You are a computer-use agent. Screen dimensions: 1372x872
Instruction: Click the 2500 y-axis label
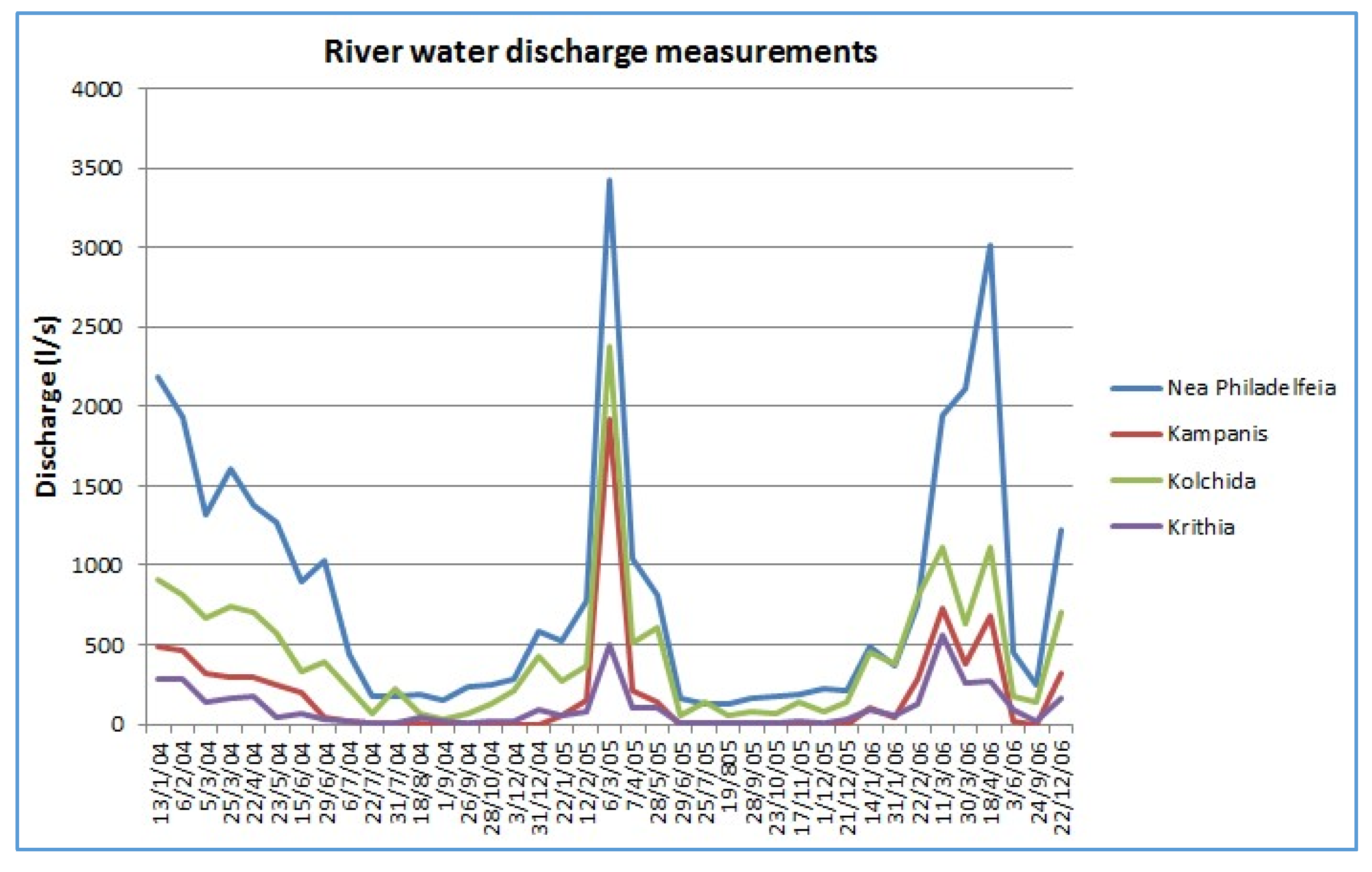click(97, 327)
